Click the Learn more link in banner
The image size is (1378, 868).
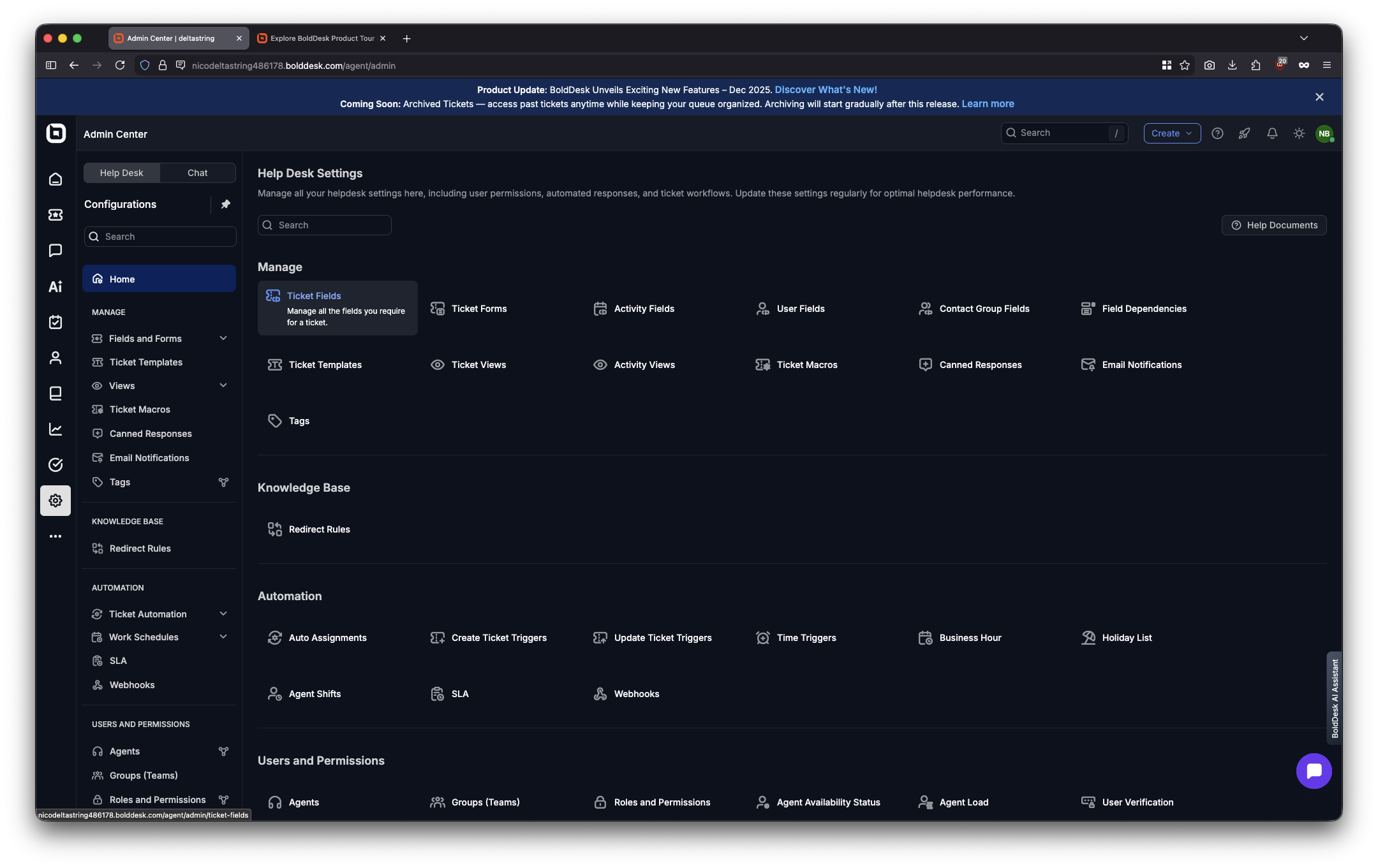(988, 104)
